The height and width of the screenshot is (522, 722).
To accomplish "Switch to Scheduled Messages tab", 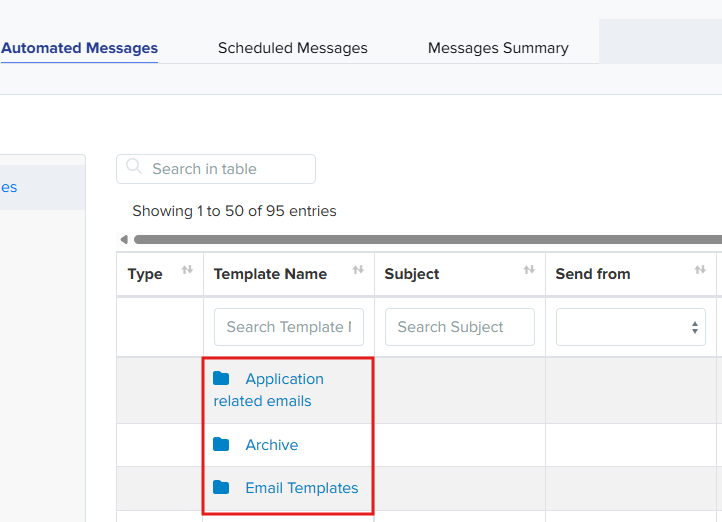I will pyautogui.click(x=293, y=48).
